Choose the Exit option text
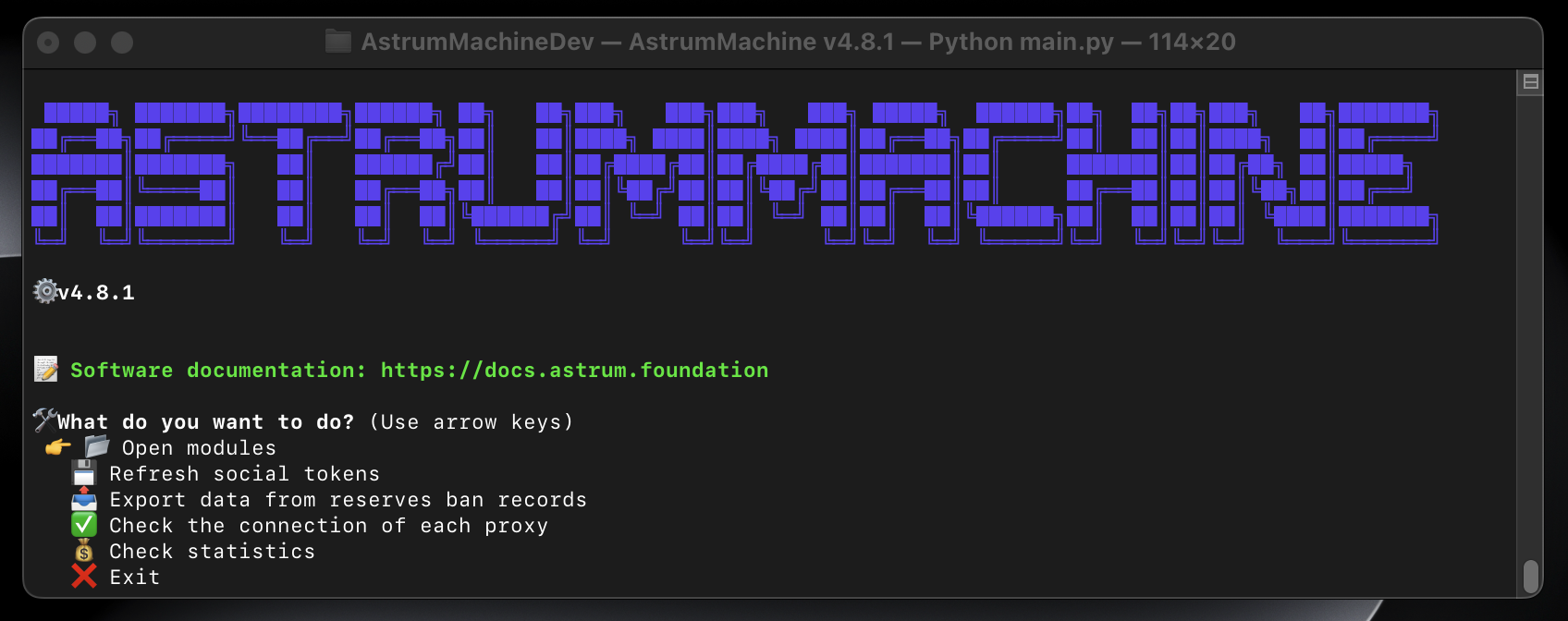Screen dimensions: 1568x621 tap(135, 578)
